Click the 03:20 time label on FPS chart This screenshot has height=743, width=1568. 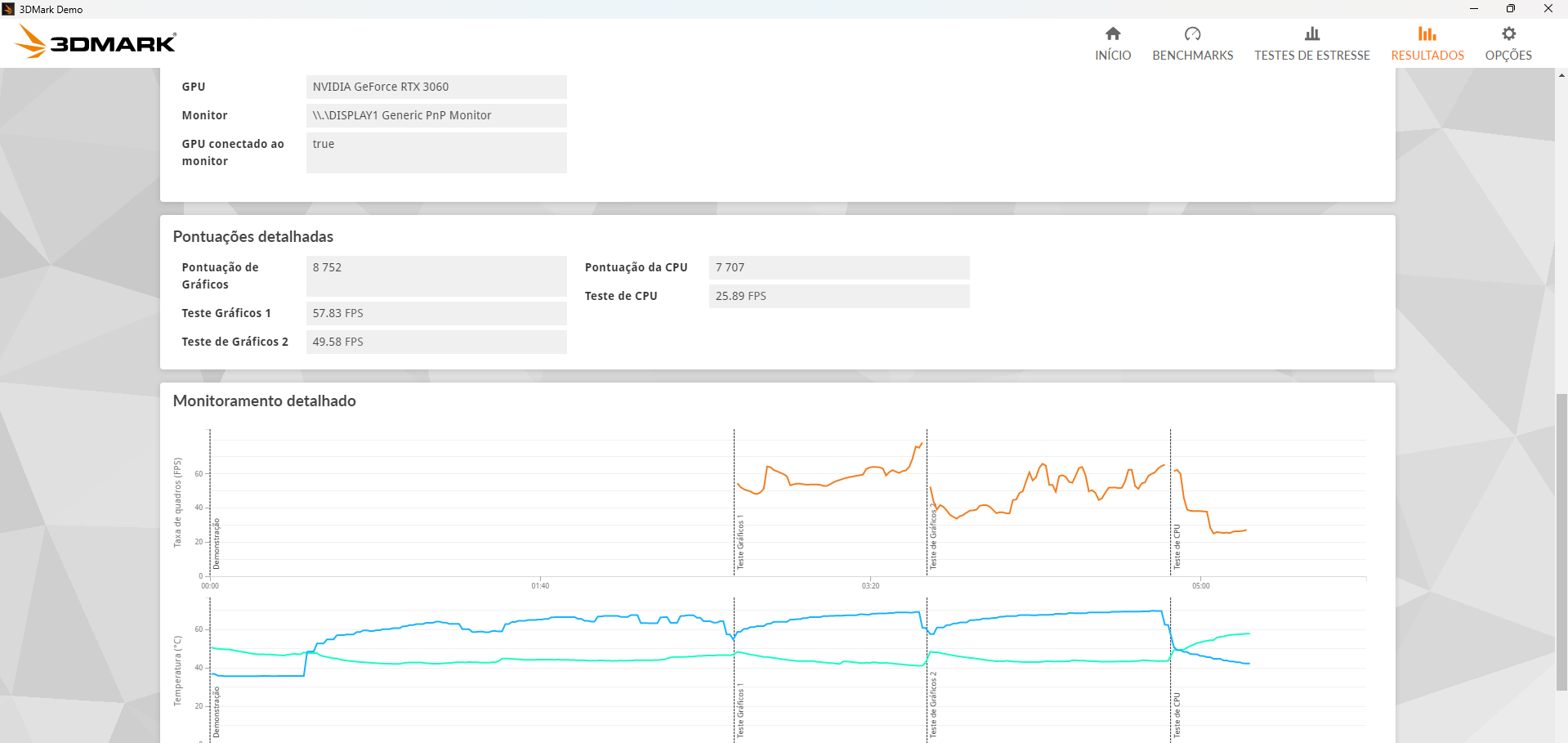[x=870, y=586]
